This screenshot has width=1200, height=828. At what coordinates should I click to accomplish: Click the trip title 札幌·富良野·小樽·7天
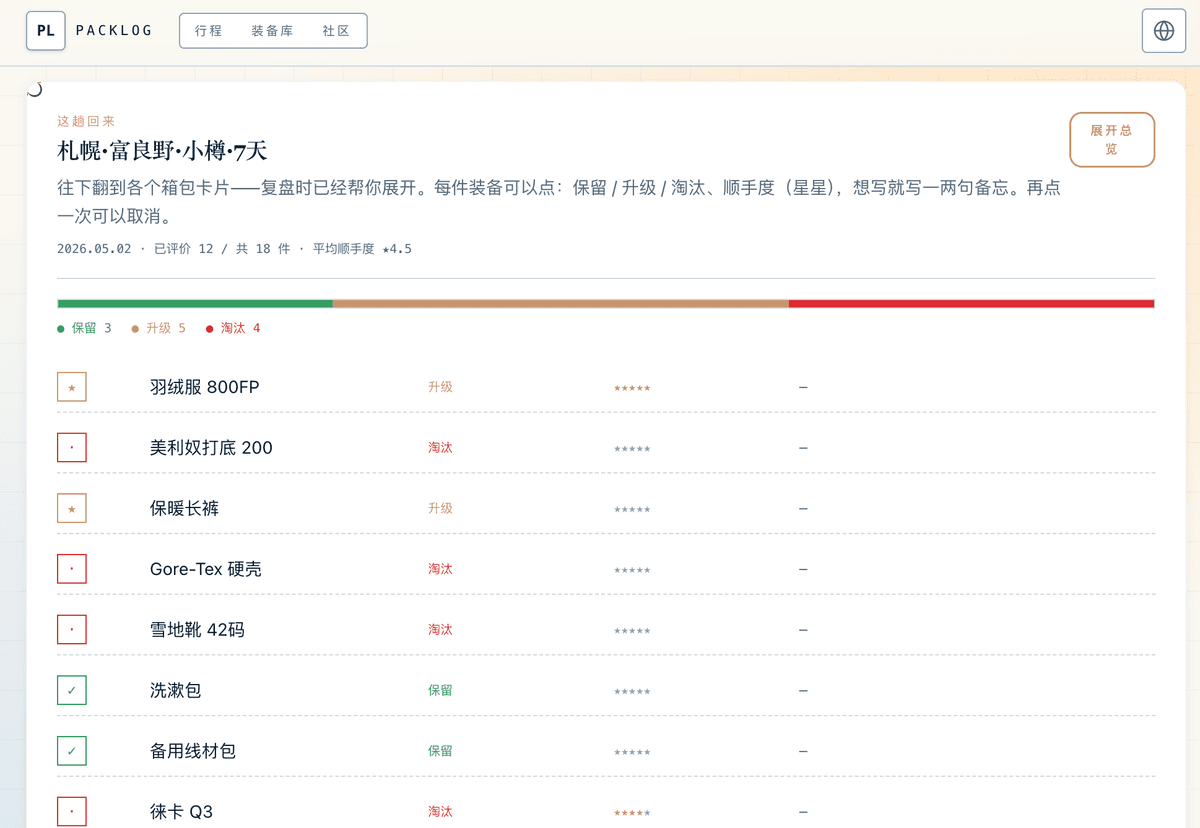(x=162, y=151)
